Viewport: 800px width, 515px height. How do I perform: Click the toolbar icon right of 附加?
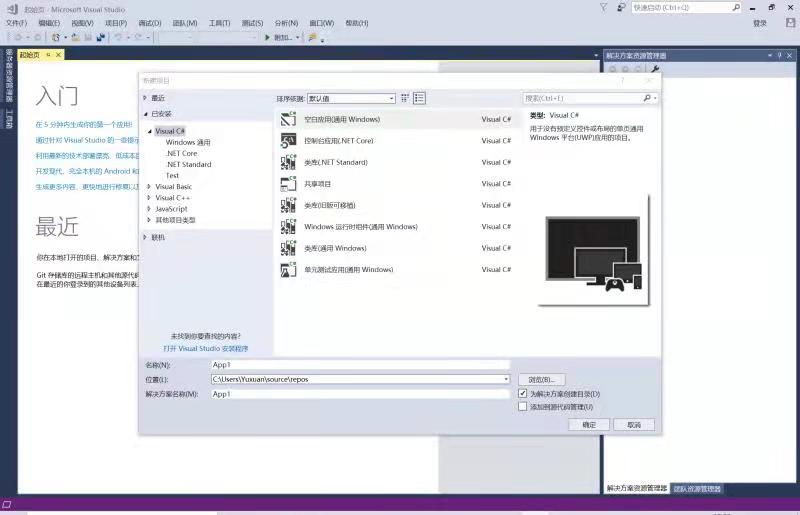(x=312, y=37)
